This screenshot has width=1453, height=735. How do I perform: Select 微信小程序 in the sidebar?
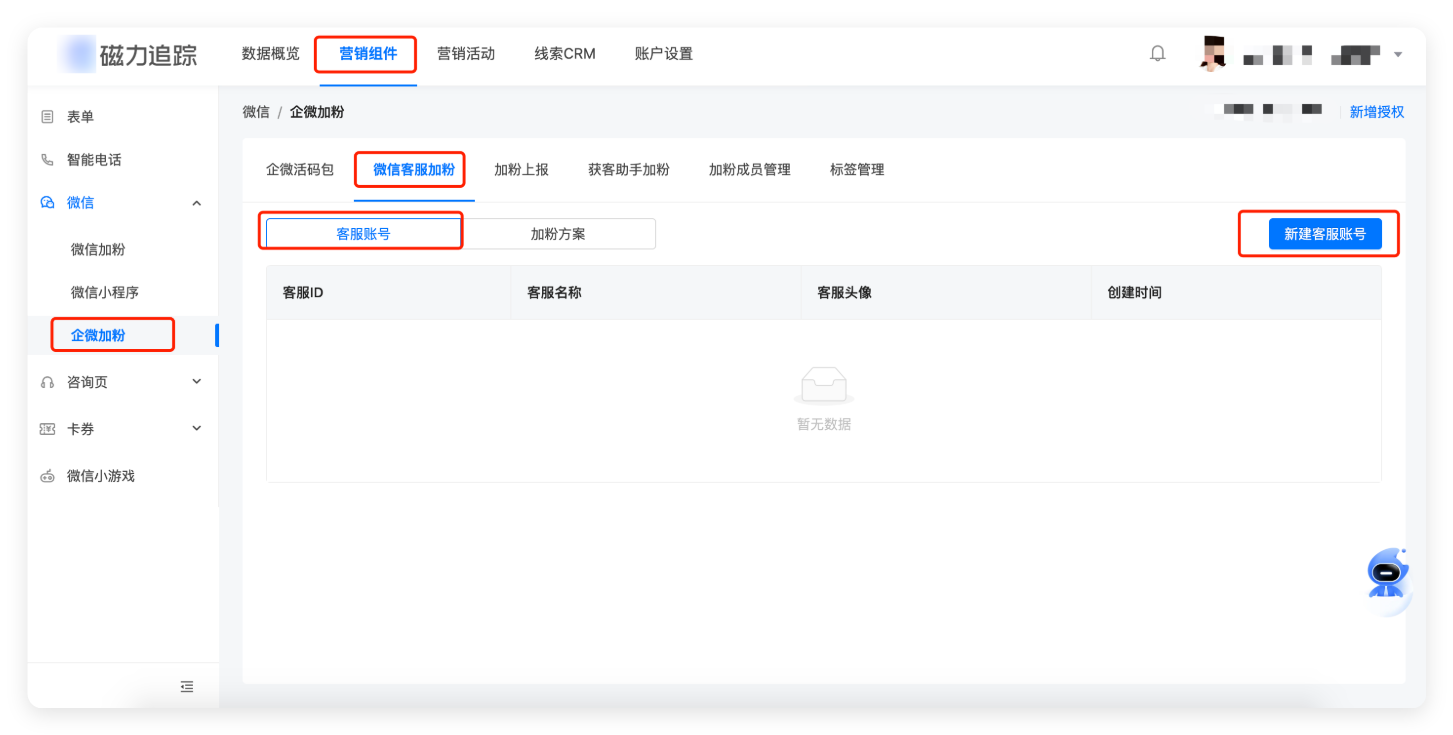[x=105, y=293]
